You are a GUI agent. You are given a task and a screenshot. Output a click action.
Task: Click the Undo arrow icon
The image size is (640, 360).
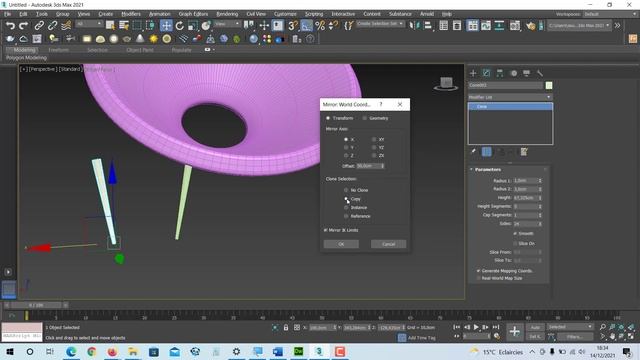coord(10,26)
